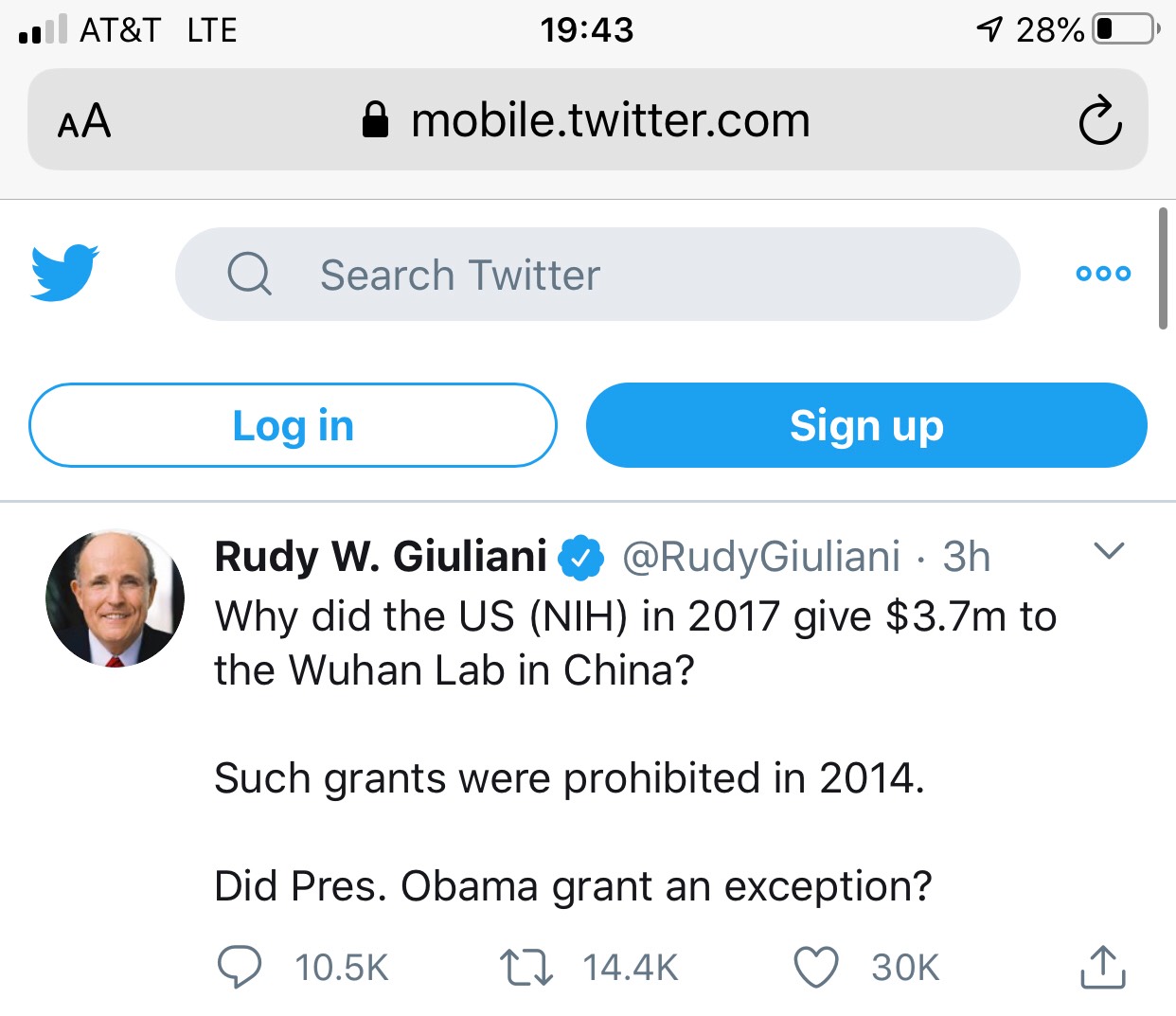
Task: Grab the page scrollbar on the right edge
Action: (1163, 269)
